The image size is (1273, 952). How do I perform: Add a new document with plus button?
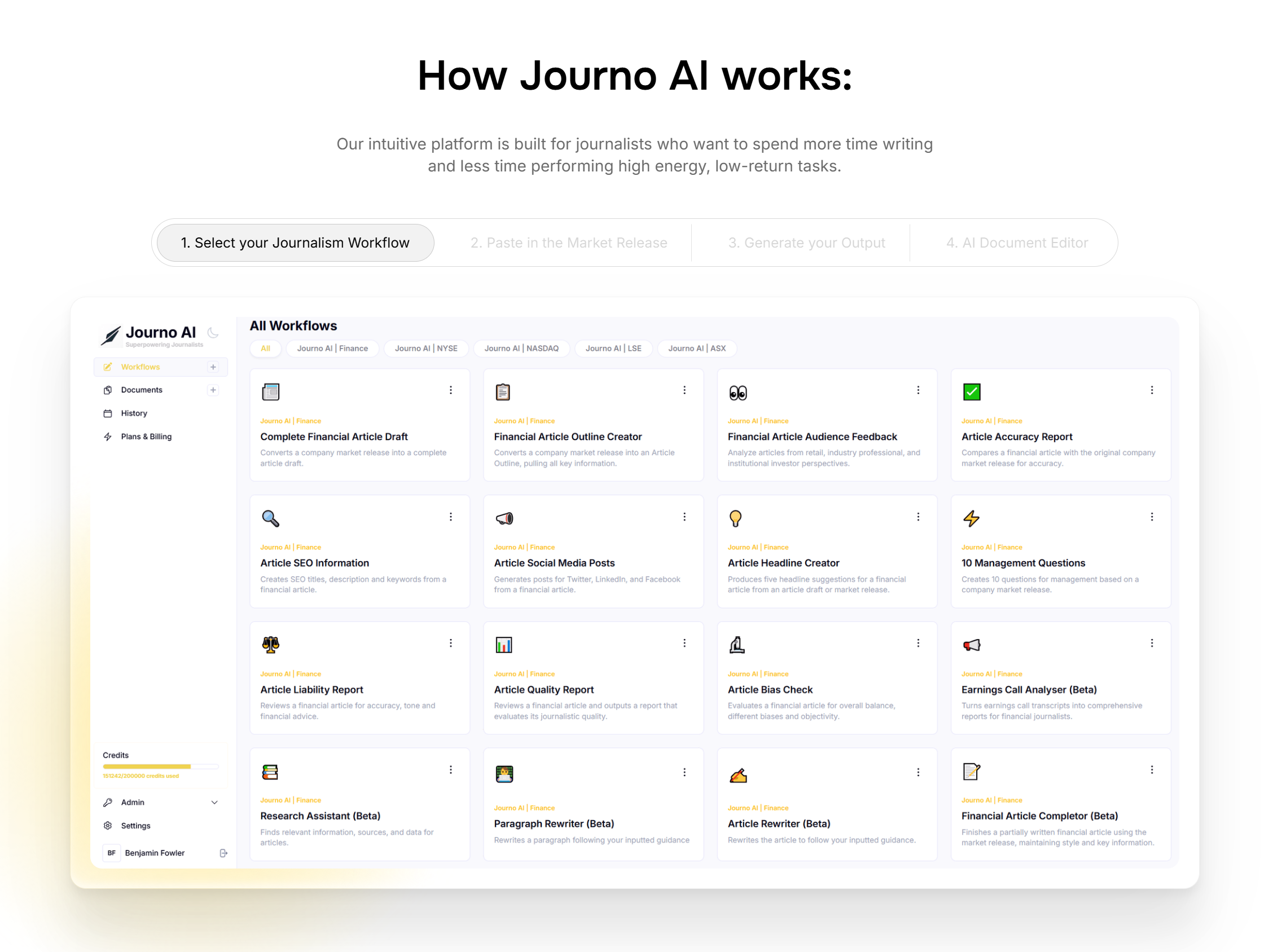(x=213, y=390)
